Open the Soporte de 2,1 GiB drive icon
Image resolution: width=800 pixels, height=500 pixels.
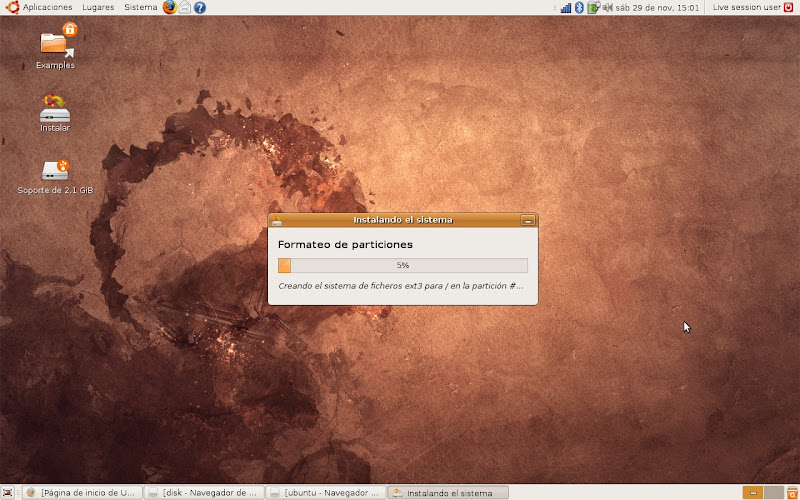[x=55, y=177]
